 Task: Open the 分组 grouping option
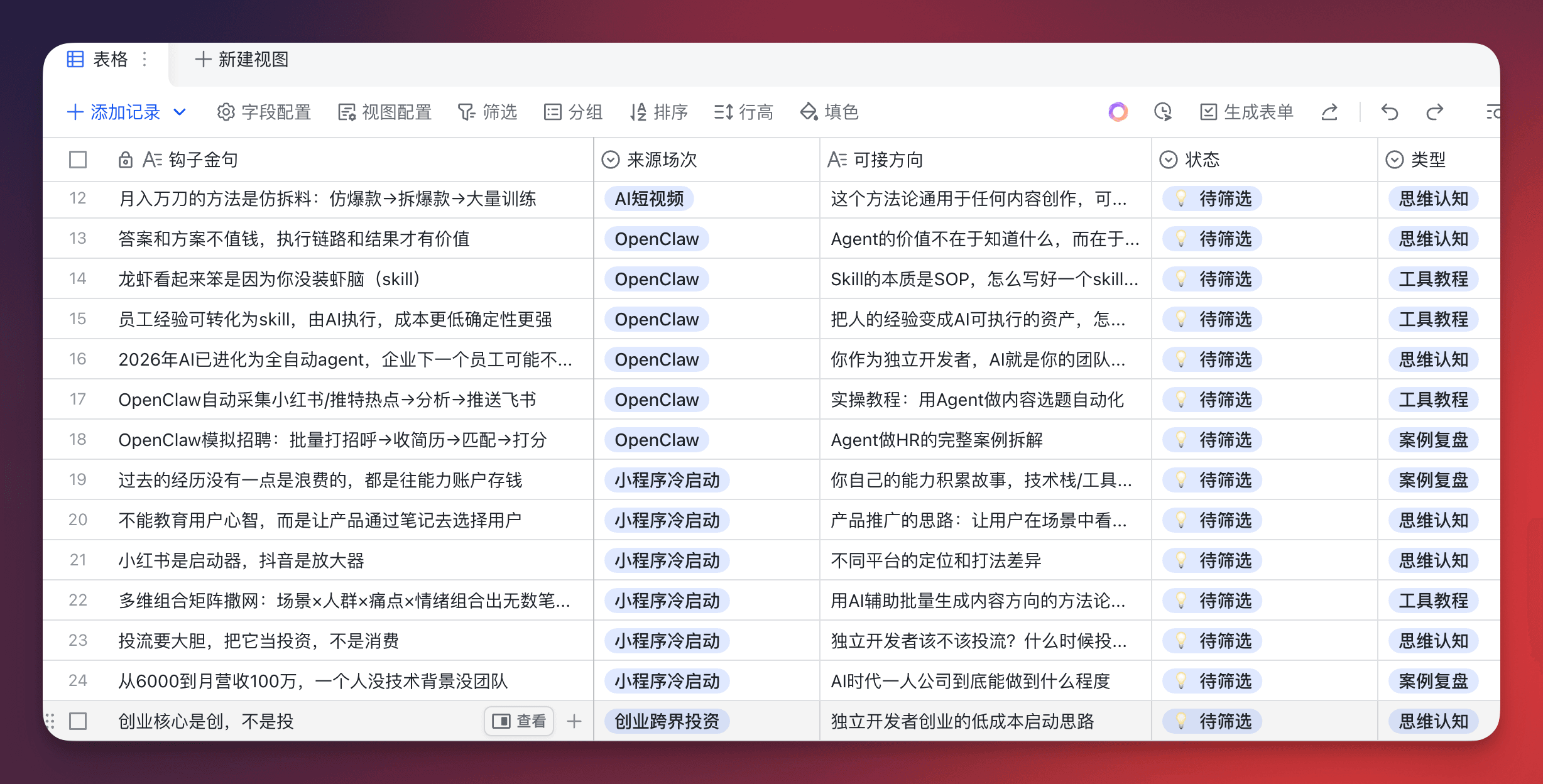pos(573,112)
